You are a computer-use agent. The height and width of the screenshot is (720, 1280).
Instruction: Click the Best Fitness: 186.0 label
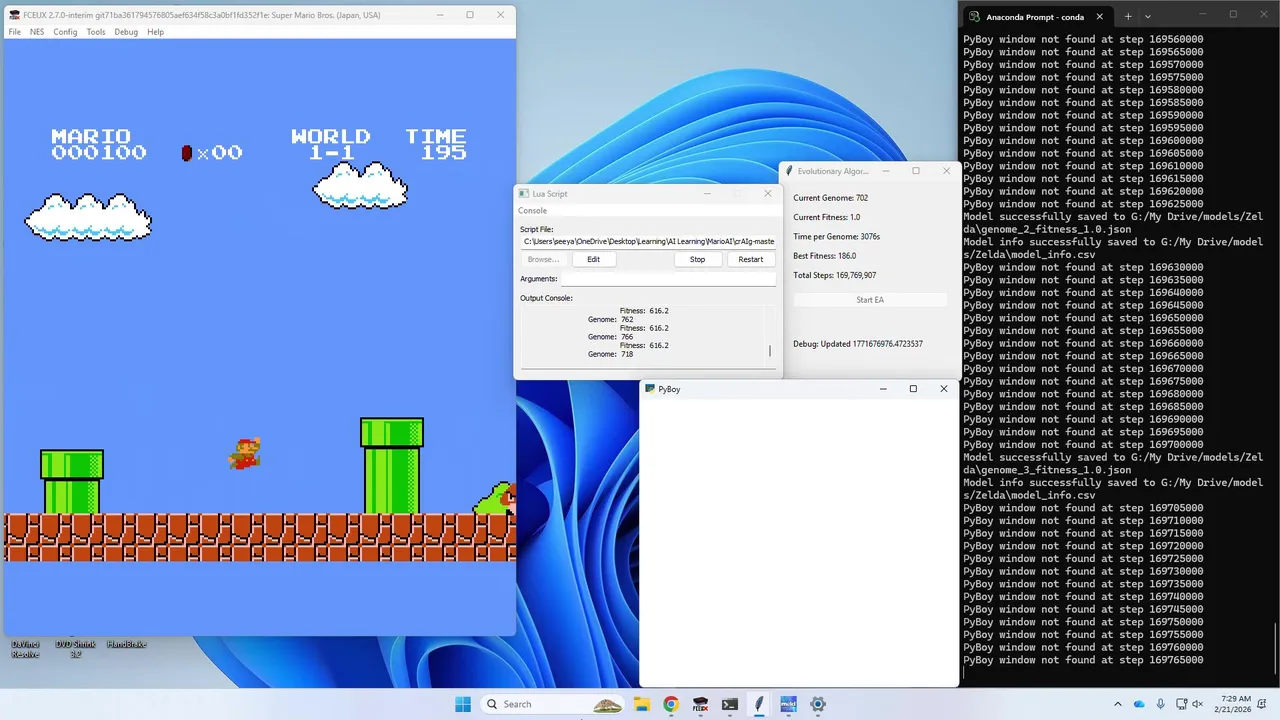tap(824, 256)
